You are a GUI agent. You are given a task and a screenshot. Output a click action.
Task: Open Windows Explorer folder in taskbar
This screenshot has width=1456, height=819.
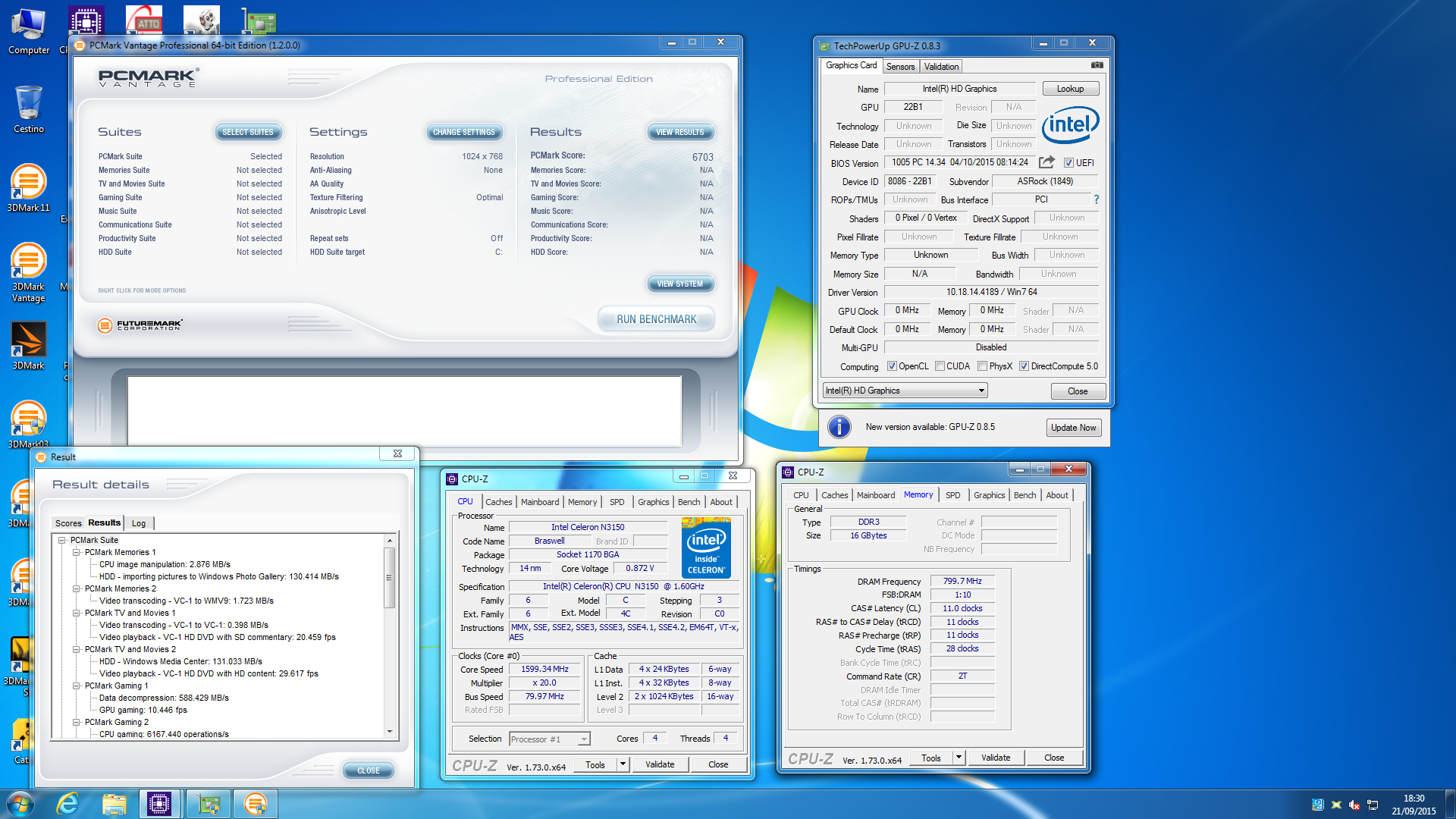(x=114, y=804)
